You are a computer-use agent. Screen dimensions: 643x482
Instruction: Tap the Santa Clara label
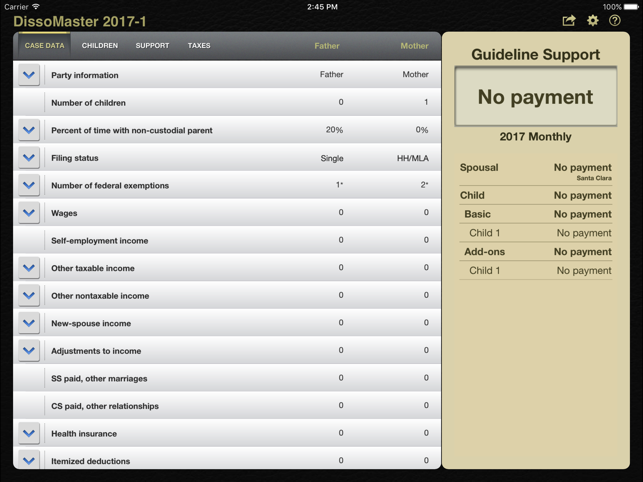point(594,178)
